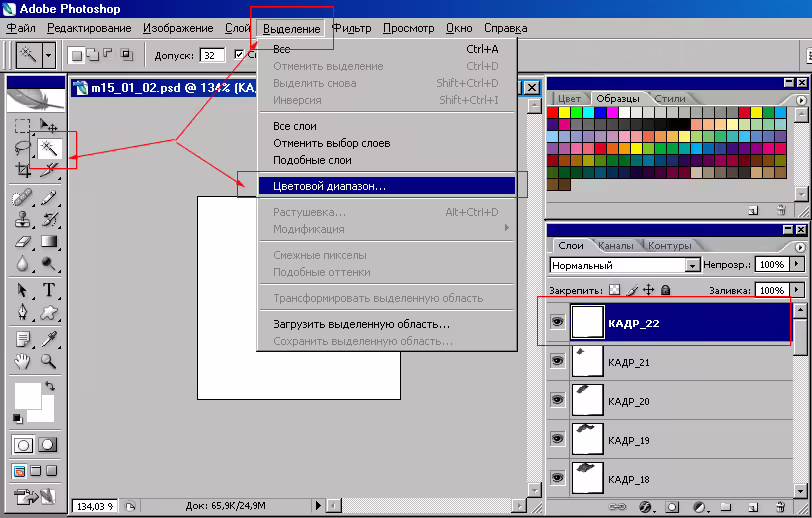Image resolution: width=812 pixels, height=518 pixels.
Task: Open Заливка fill slider arrow
Action: coord(797,290)
